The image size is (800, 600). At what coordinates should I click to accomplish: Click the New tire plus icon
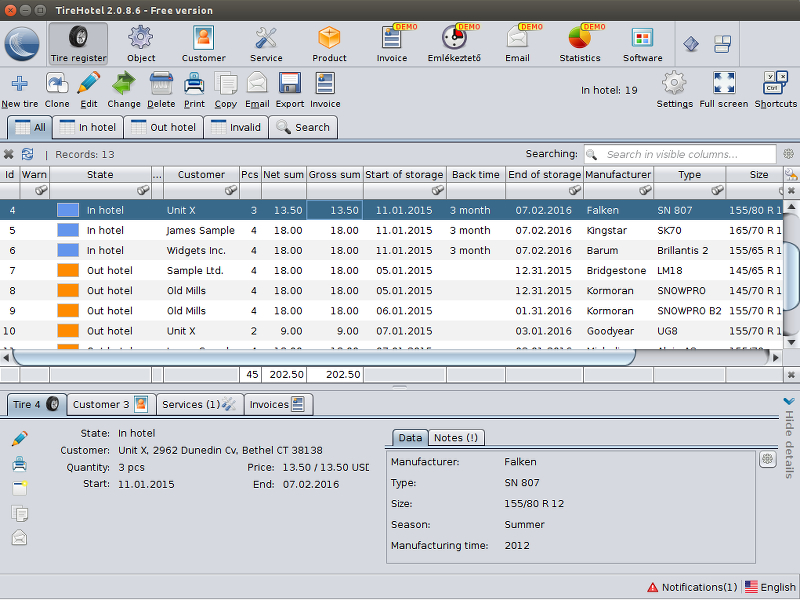pos(19,83)
